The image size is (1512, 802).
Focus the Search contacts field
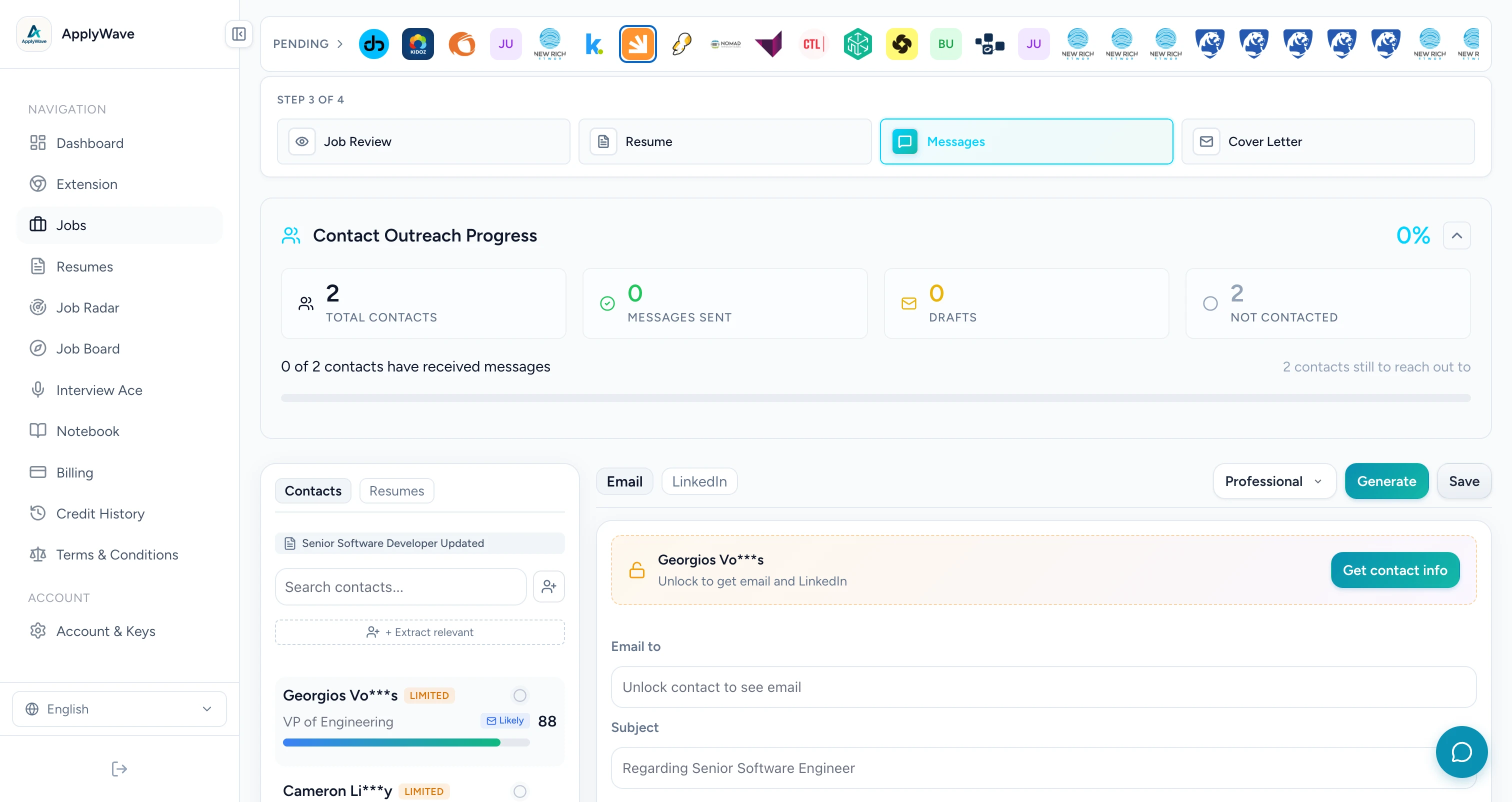(401, 587)
